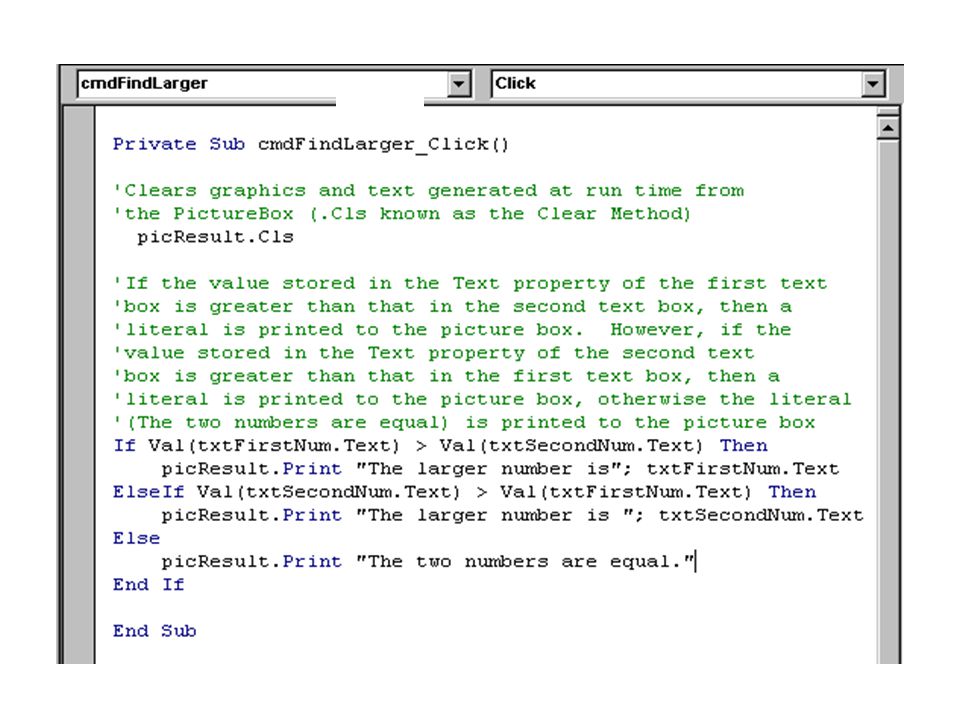Click the gray margin indicator bar
Screen dimensions: 960x720
click(79, 384)
